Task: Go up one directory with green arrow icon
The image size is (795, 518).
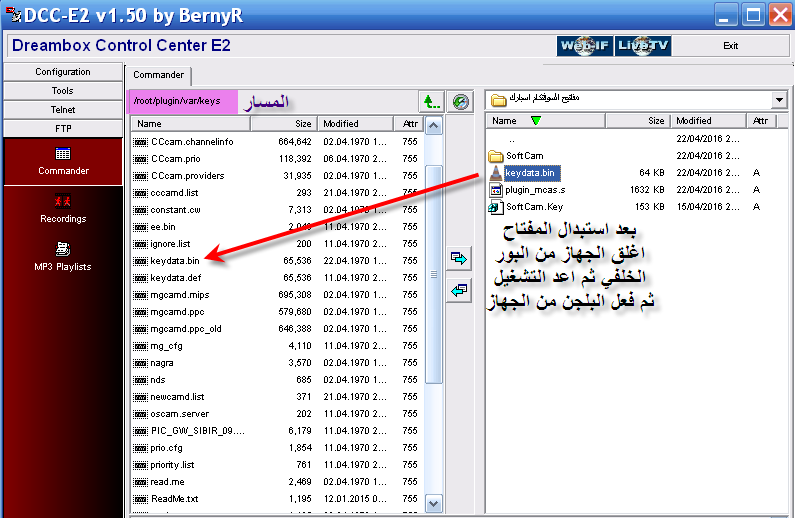Action: pos(431,102)
